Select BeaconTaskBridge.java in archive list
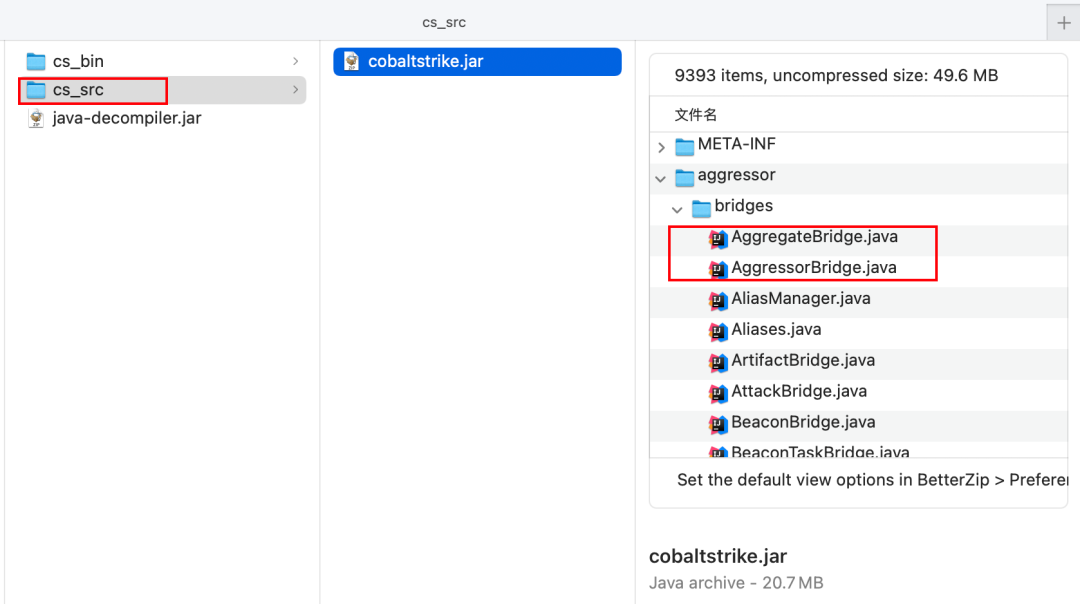 point(858,450)
